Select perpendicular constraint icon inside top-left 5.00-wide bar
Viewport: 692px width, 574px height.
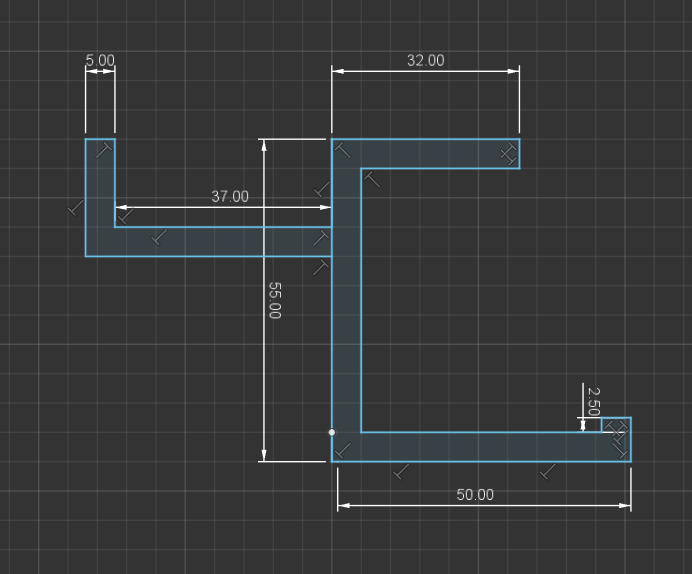pyautogui.click(x=104, y=150)
